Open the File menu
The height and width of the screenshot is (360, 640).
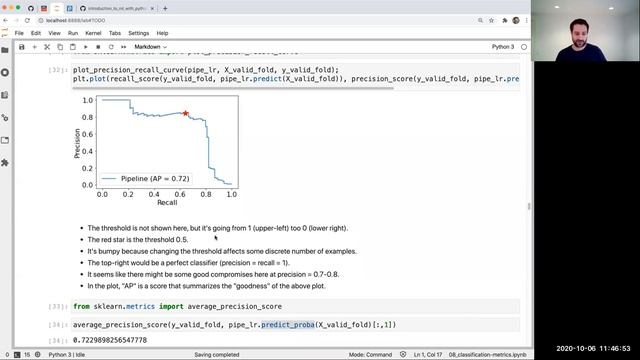pyautogui.click(x=19, y=33)
